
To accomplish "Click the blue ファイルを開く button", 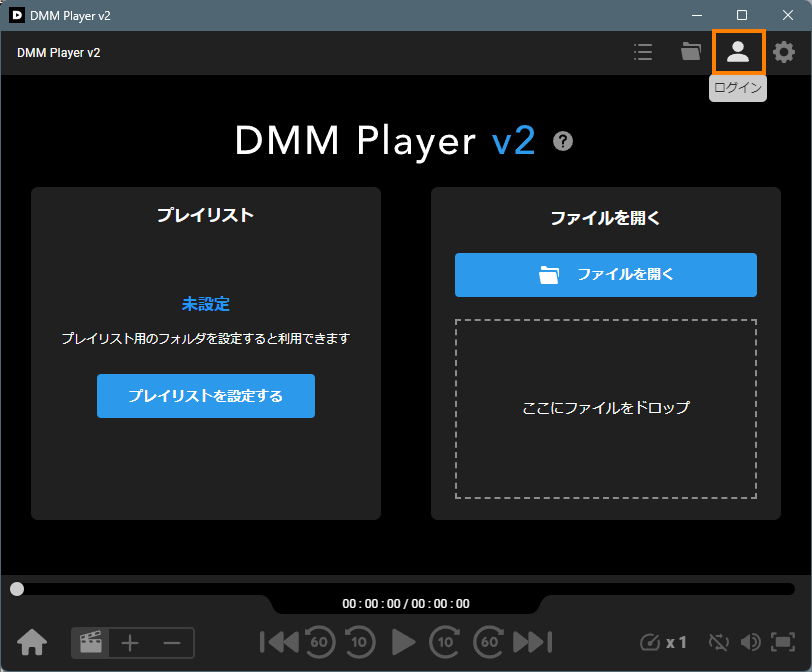I will coord(605,275).
